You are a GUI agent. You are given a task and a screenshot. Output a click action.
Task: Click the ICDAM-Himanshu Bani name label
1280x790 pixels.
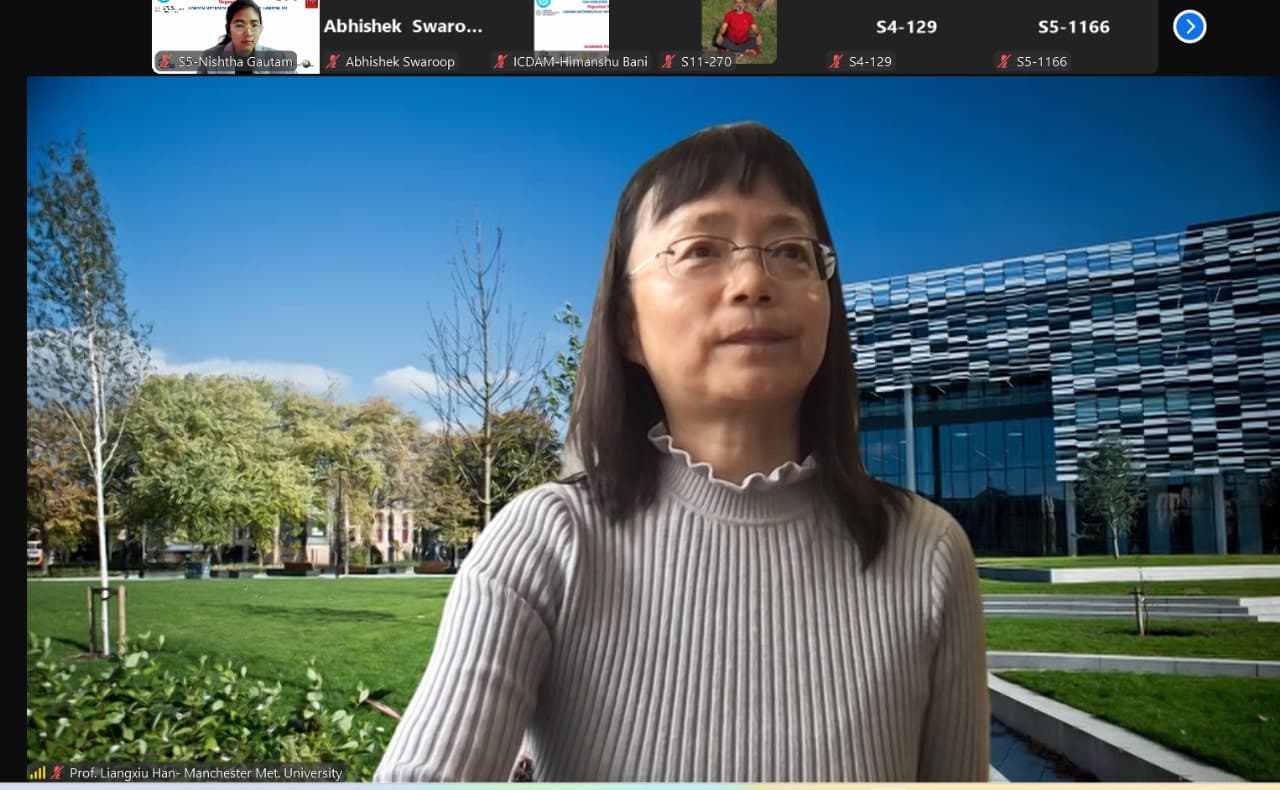(580, 62)
